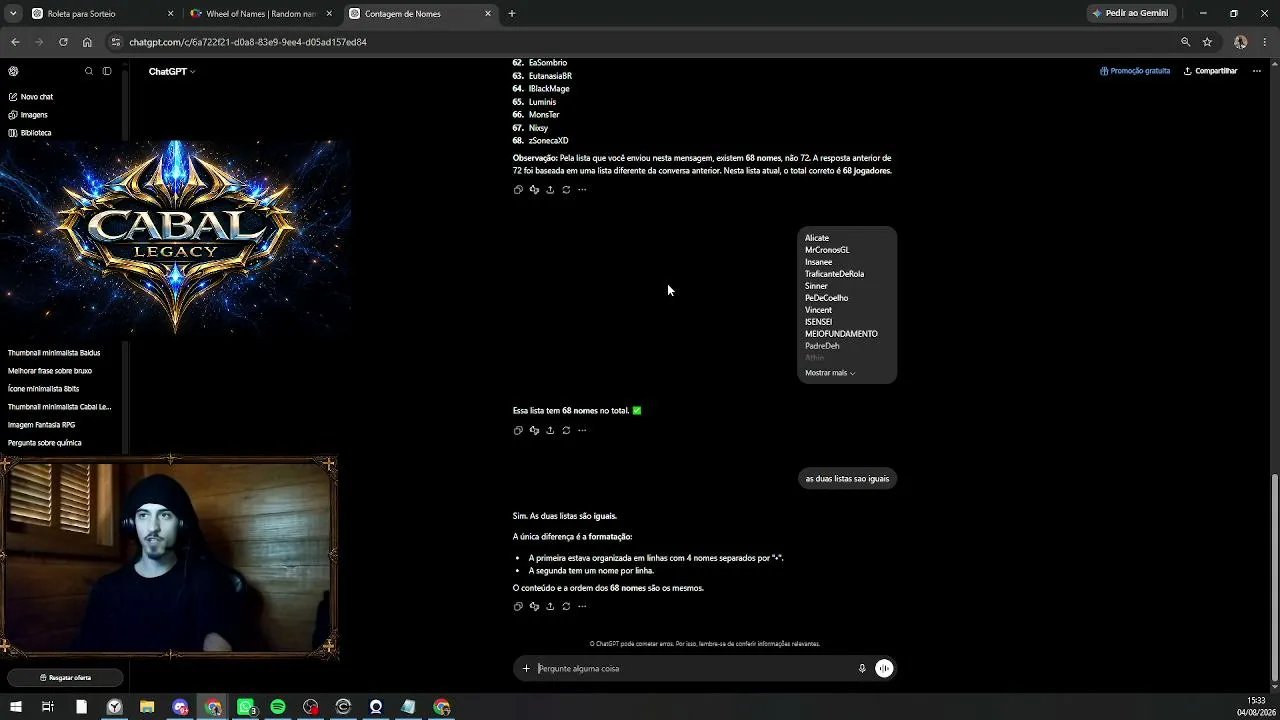Click the 'as duas listas sao iguais' message
This screenshot has height=720, width=1280.
847,479
